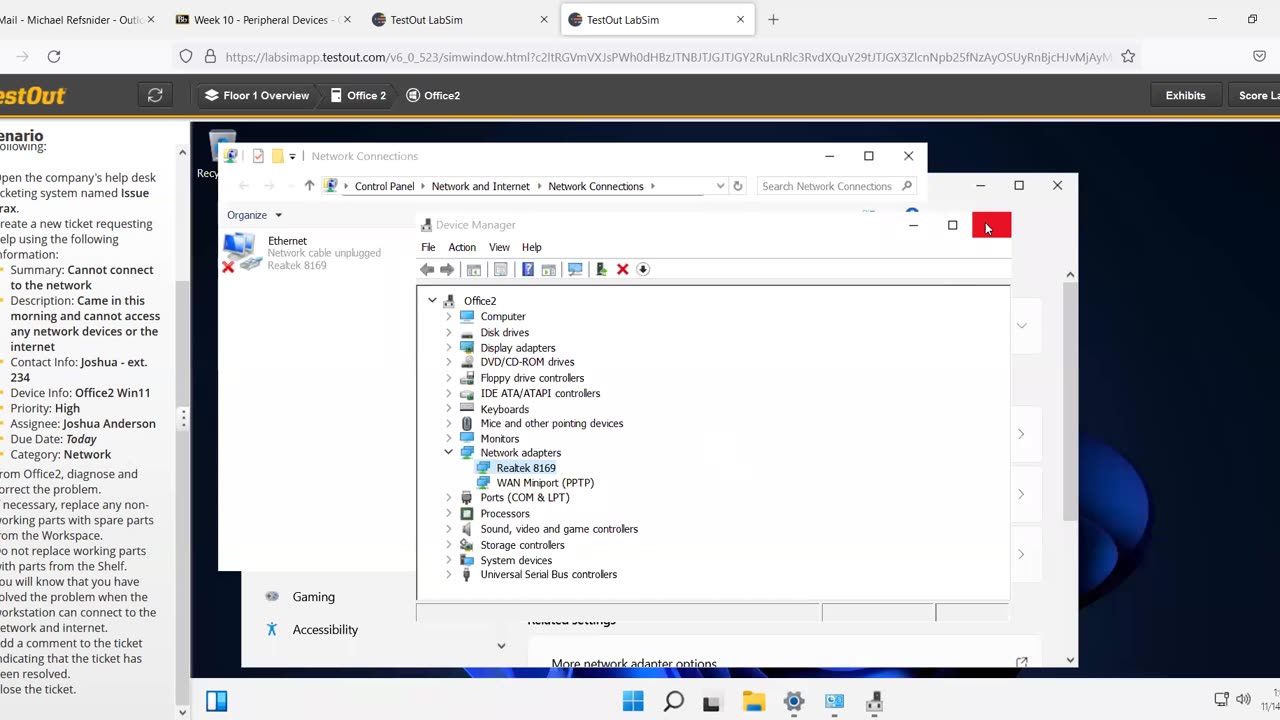
Task: Open the File menu in Device Manager
Action: pyautogui.click(x=428, y=247)
